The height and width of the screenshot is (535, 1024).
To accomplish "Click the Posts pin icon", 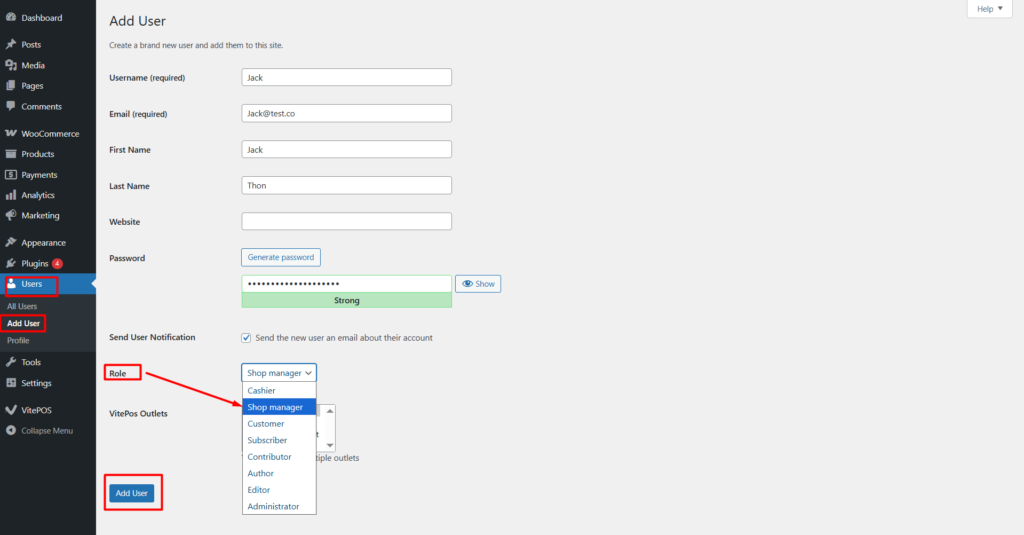I will [x=11, y=44].
